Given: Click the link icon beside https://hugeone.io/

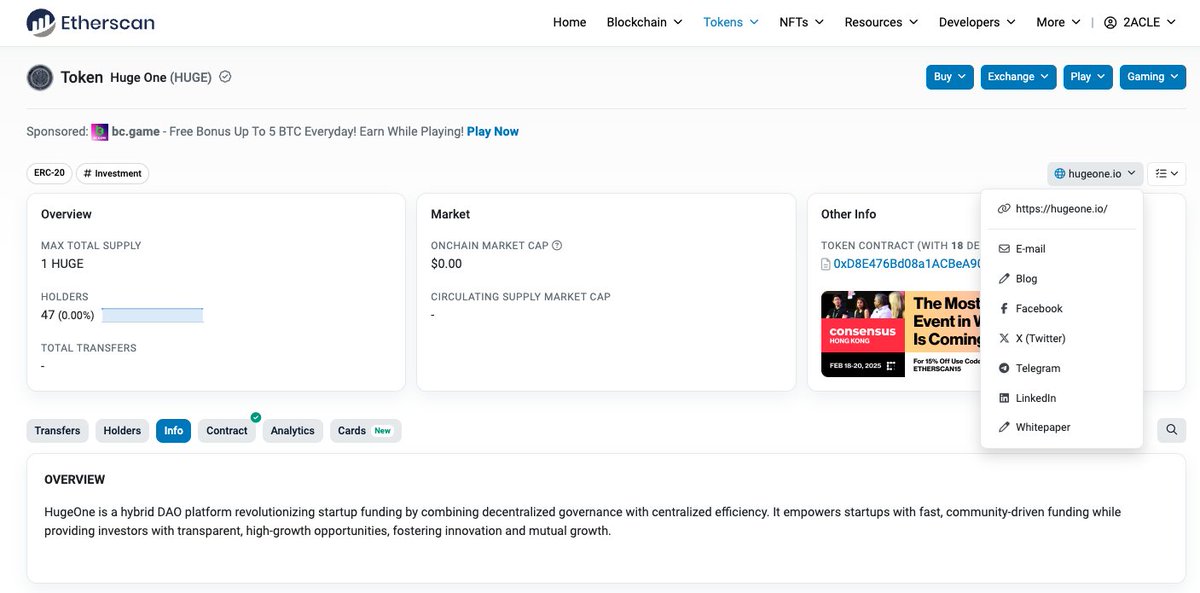Looking at the screenshot, I should point(1004,209).
